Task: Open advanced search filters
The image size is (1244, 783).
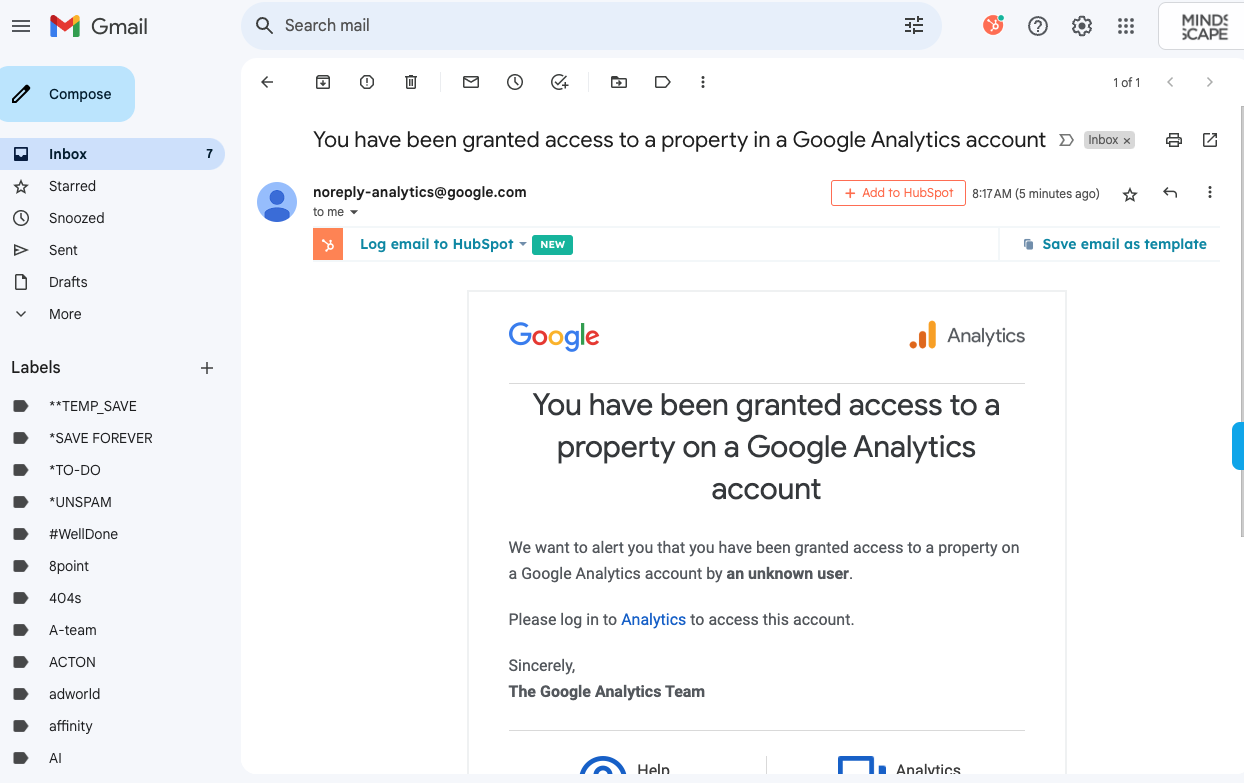Action: pos(912,25)
